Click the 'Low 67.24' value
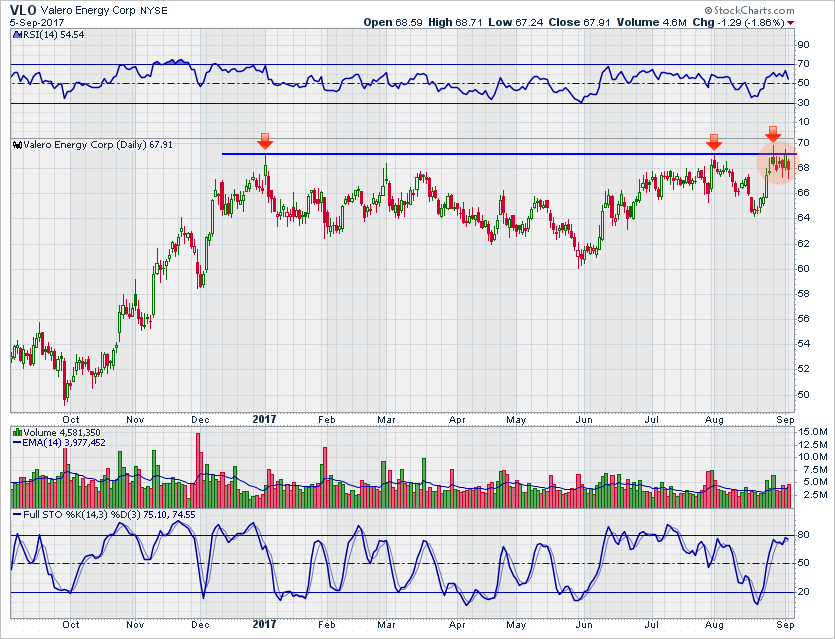835x639 pixels. (515, 22)
